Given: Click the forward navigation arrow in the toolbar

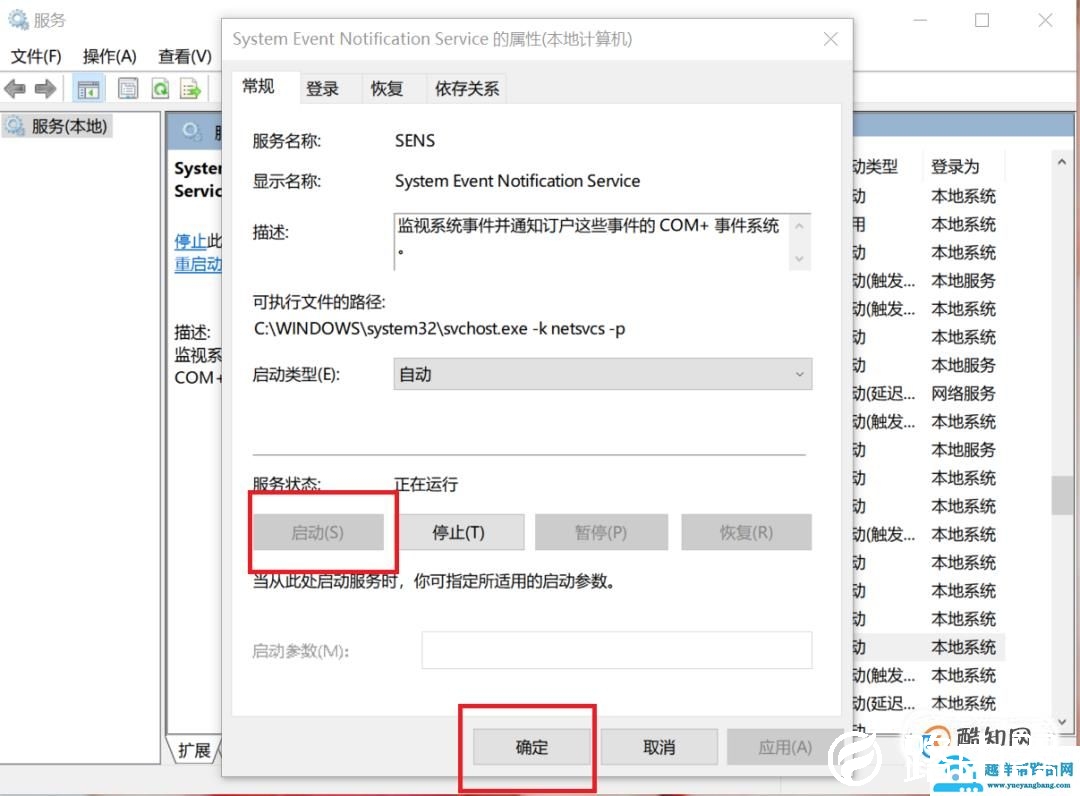Looking at the screenshot, I should coord(45,88).
